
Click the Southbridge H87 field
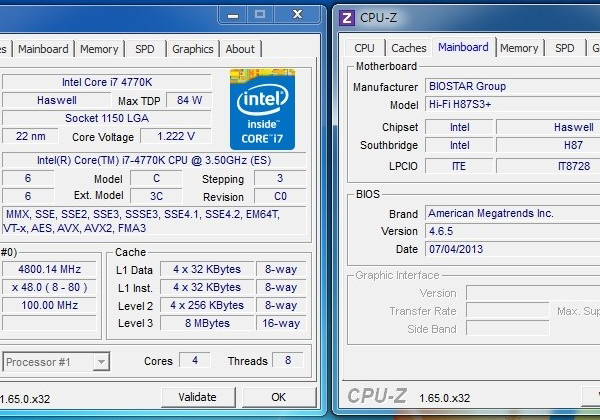(548, 145)
